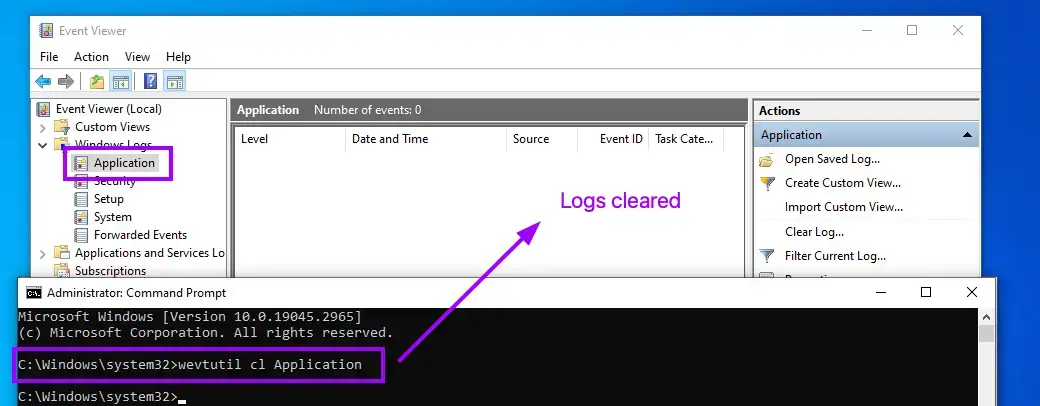Close the Event Viewer window
The width and height of the screenshot is (1040, 406).
pos(958,31)
